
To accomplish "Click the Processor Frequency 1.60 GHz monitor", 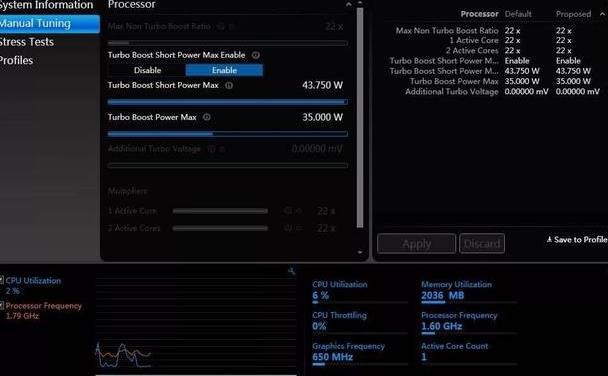I will click(469, 322).
